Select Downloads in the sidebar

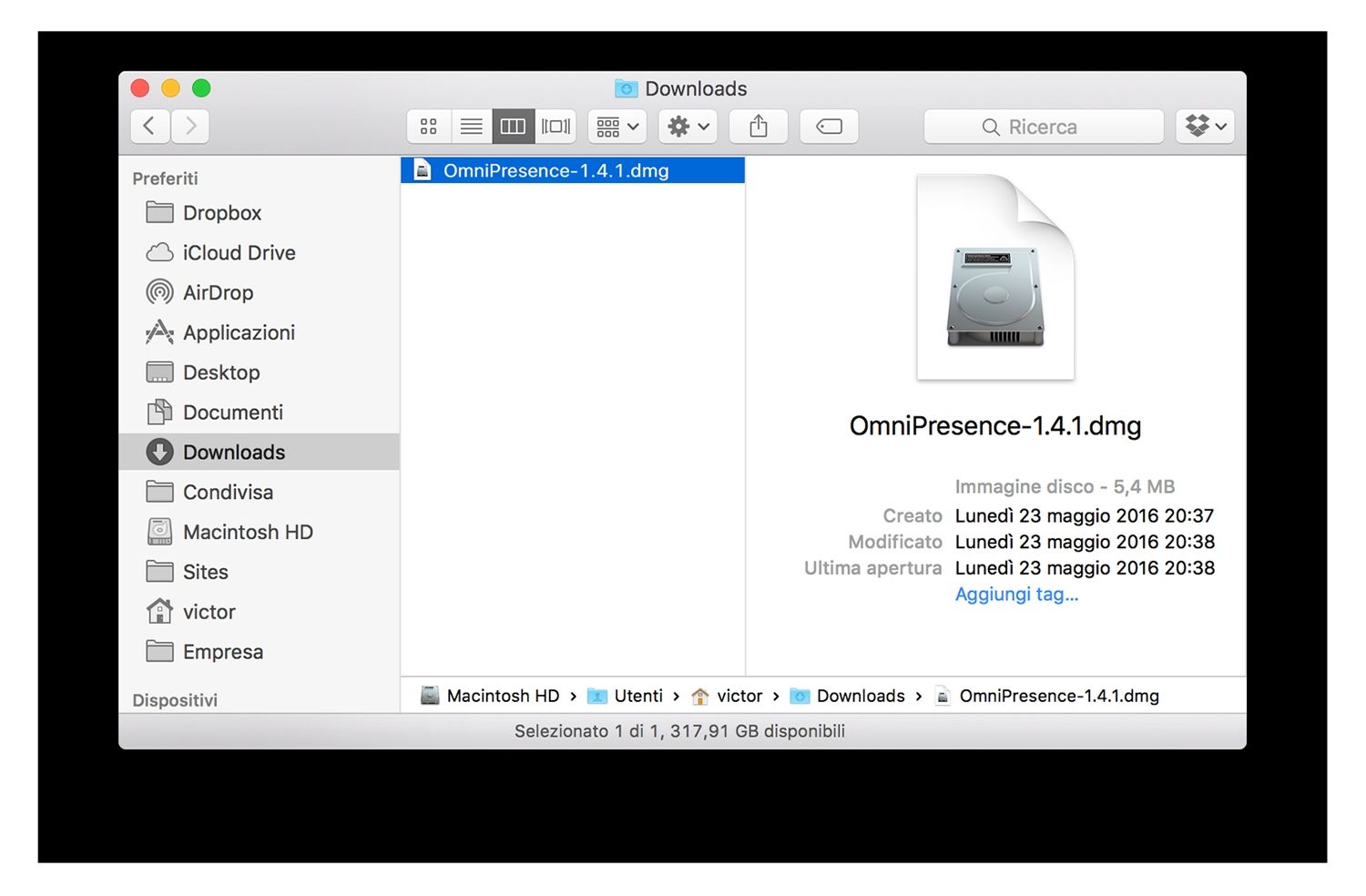(260, 453)
